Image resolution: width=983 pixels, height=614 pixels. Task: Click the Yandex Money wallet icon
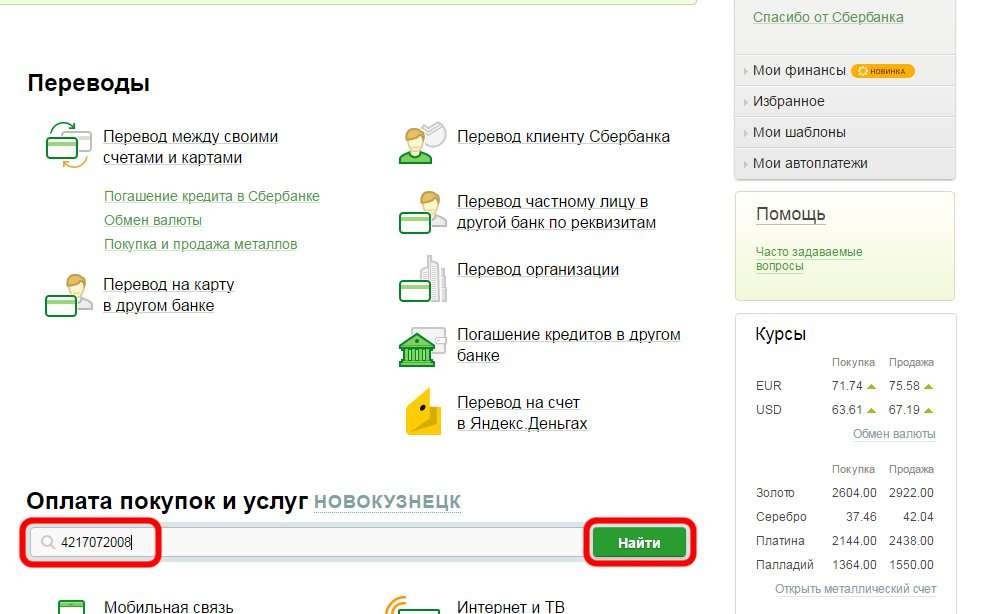pos(424,411)
